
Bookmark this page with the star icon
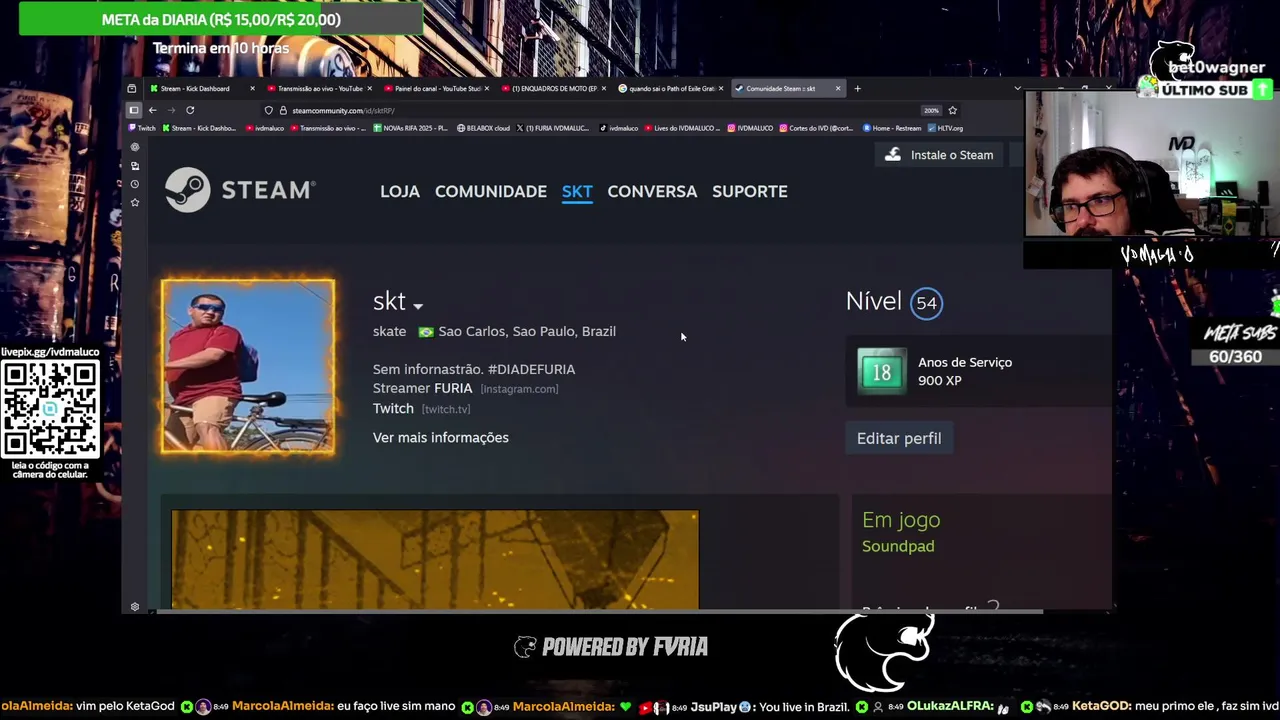click(x=953, y=110)
